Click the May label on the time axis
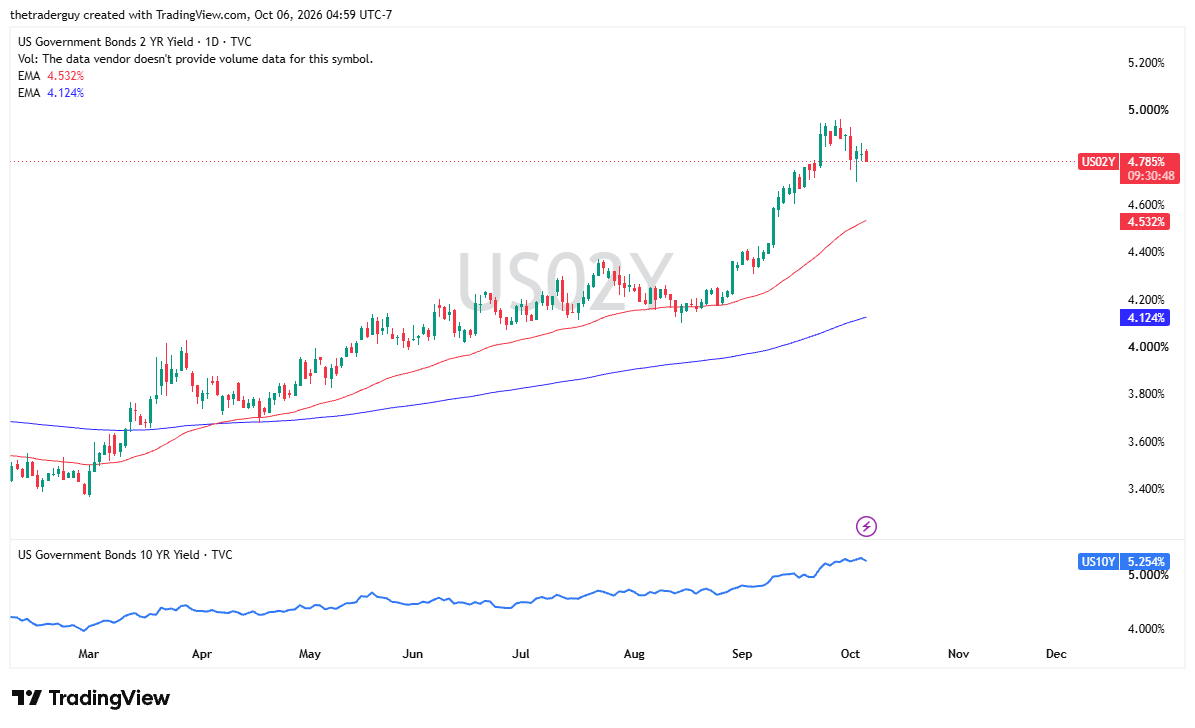Viewport: 1195px width, 728px height. coord(309,654)
